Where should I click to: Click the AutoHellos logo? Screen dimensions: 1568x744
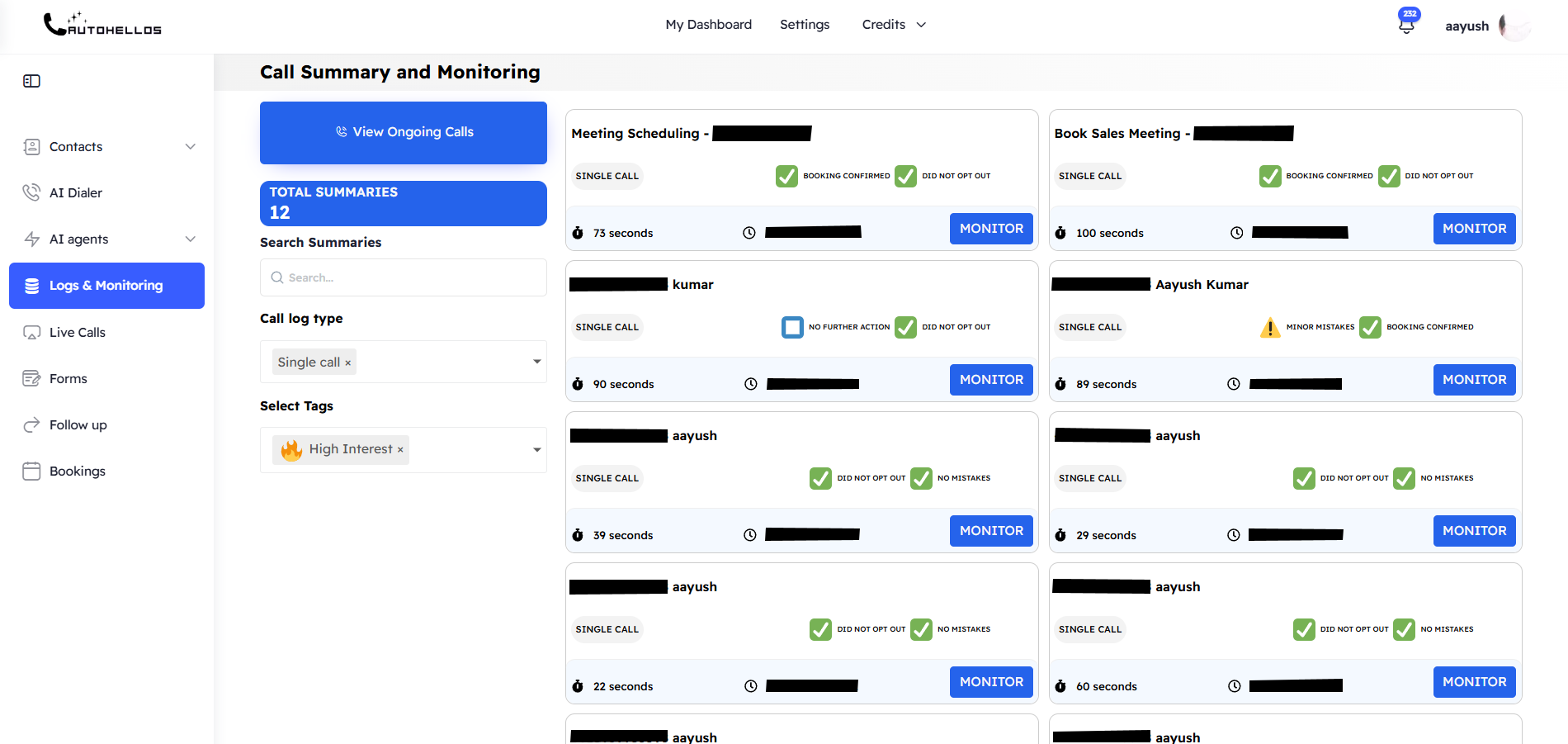[x=102, y=24]
